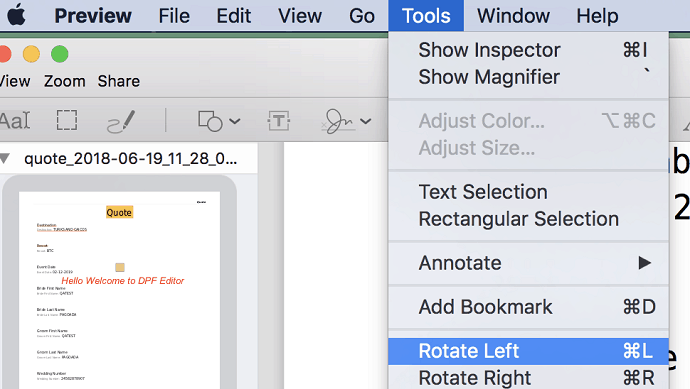Screen dimensions: 690x389
Task: Click the View toolbar label under window buttons
Action: point(15,81)
